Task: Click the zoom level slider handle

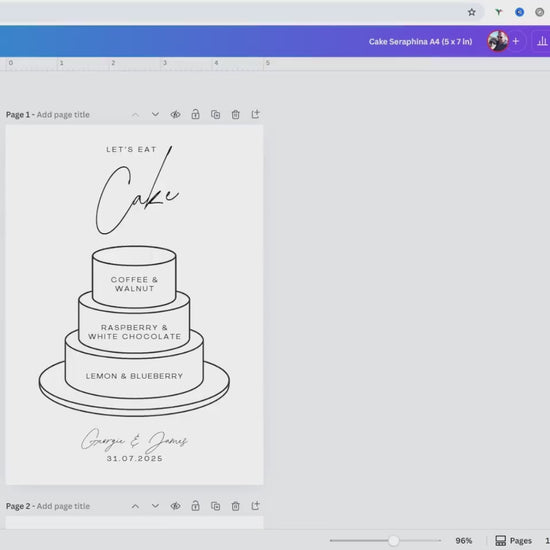Action: click(x=394, y=541)
